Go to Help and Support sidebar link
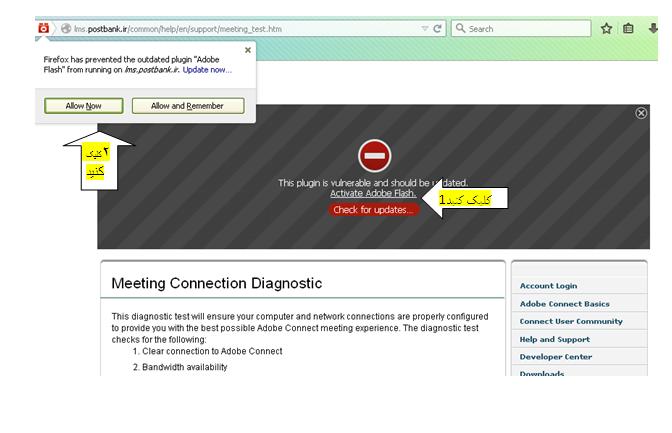The height and width of the screenshot is (433, 672). pyautogui.click(x=554, y=339)
